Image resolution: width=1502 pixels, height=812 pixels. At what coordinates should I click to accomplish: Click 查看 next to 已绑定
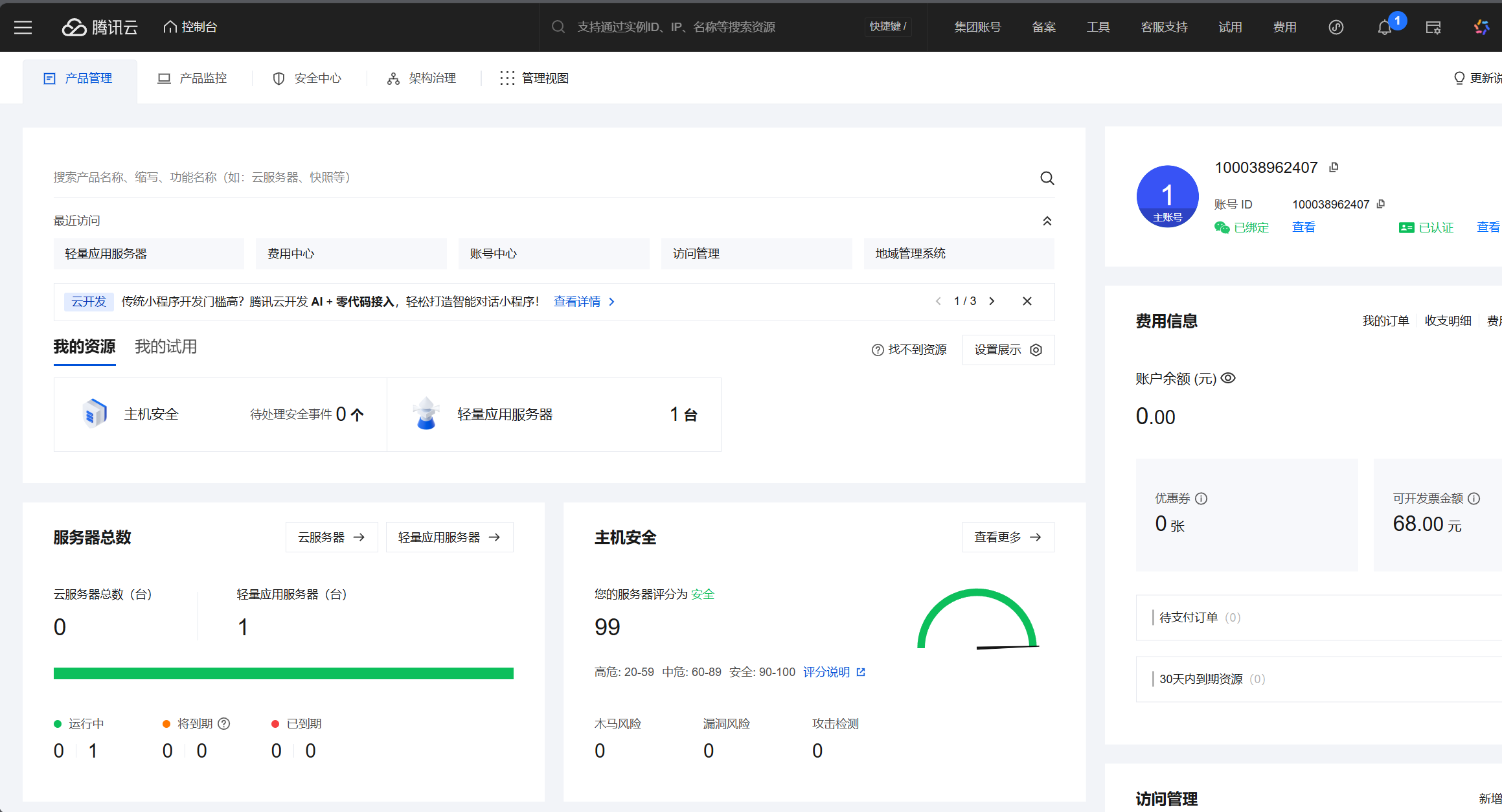coord(1304,227)
